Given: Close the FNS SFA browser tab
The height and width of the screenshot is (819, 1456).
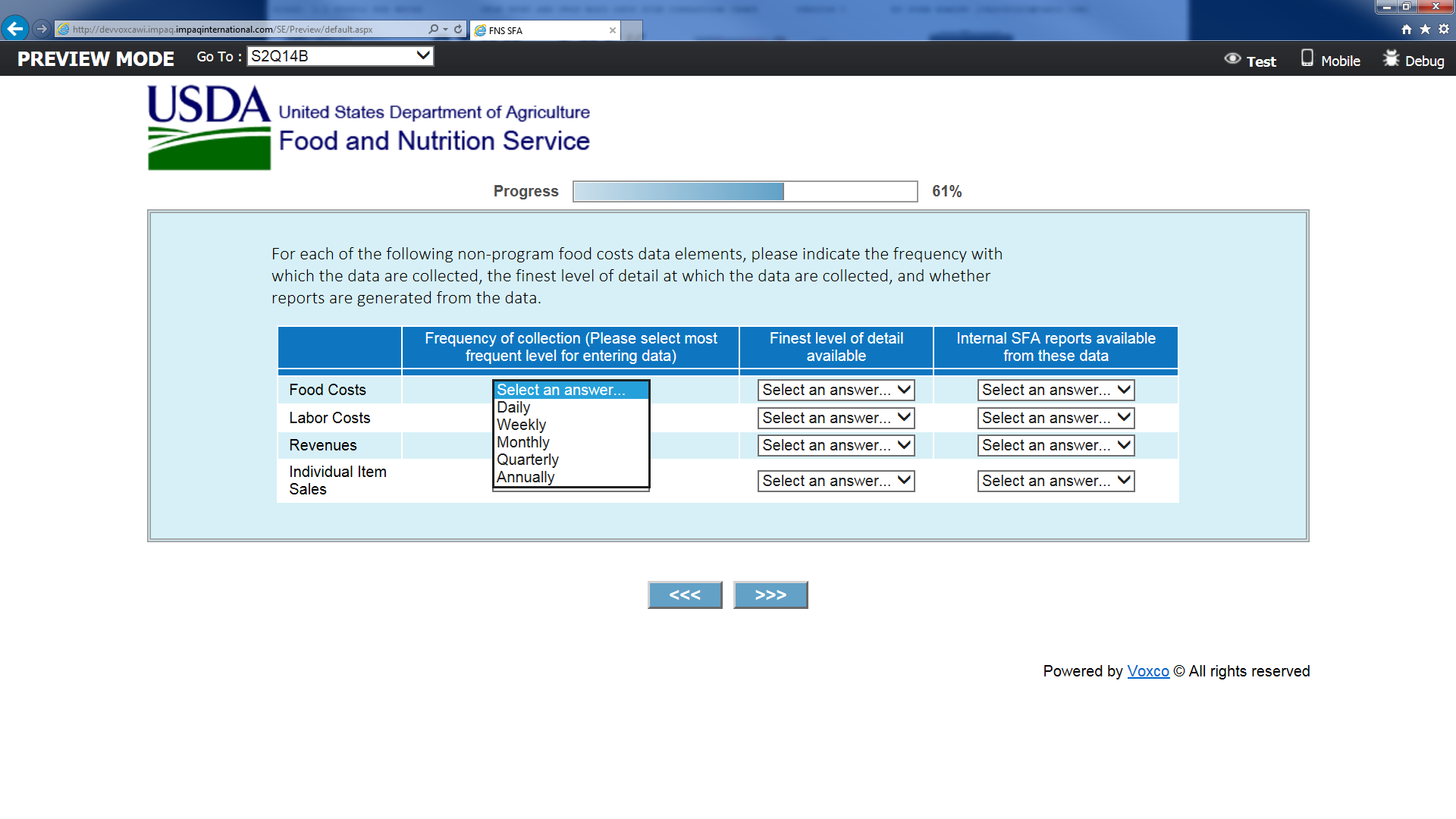Looking at the screenshot, I should pos(613,30).
